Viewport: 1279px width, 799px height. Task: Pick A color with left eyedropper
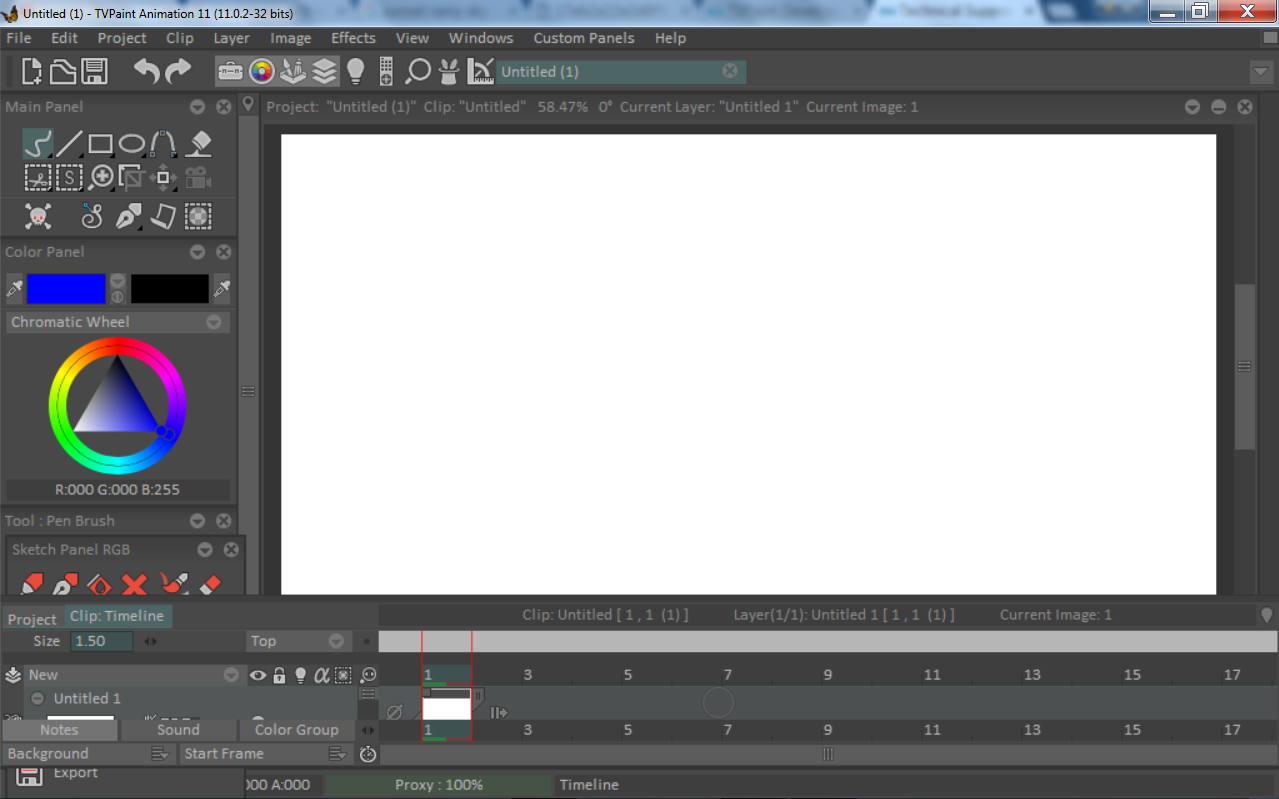pyautogui.click(x=14, y=289)
